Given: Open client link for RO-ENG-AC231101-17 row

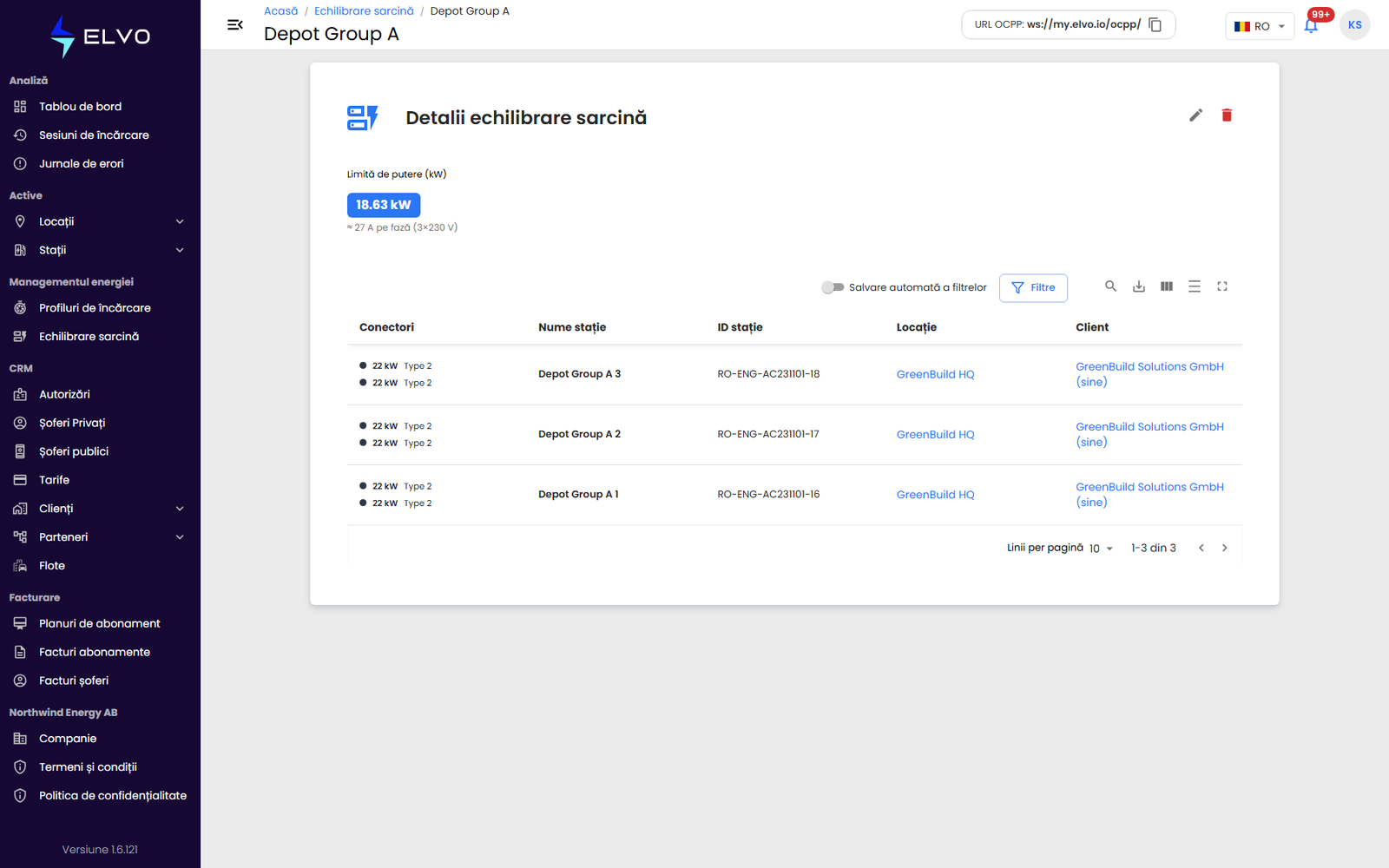Looking at the screenshot, I should pos(1149,434).
